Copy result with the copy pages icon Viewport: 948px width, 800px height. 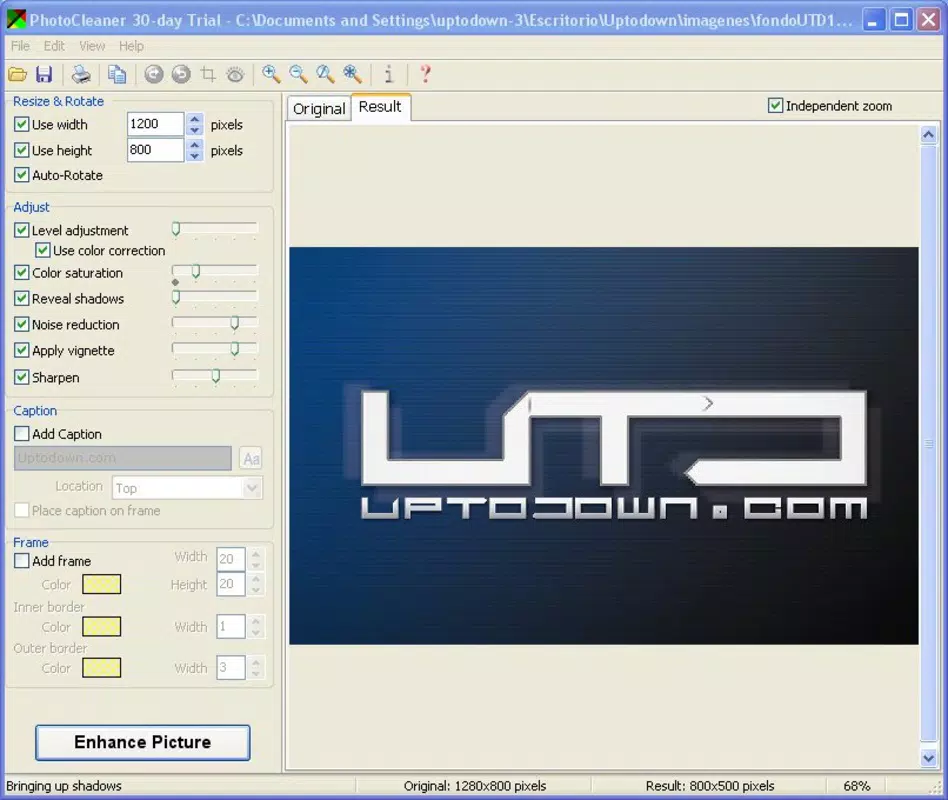pos(117,74)
